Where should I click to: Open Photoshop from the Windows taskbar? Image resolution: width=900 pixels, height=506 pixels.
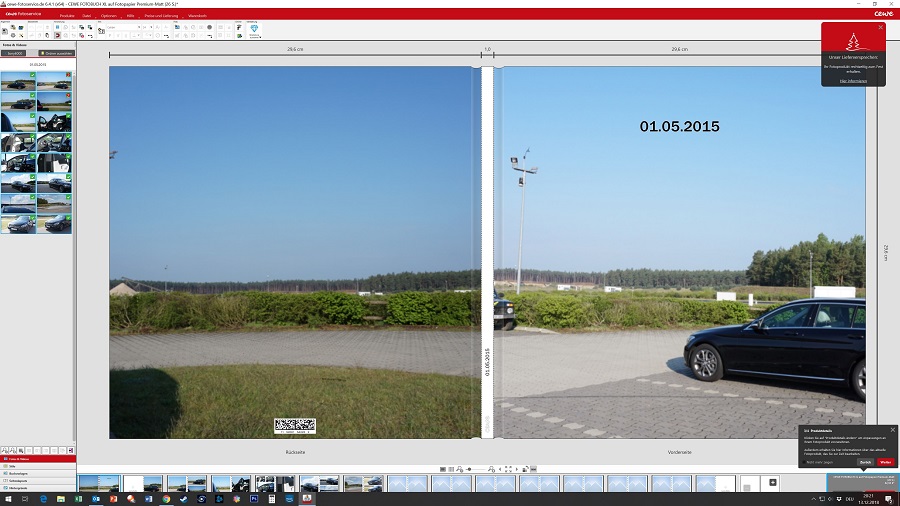pos(254,498)
